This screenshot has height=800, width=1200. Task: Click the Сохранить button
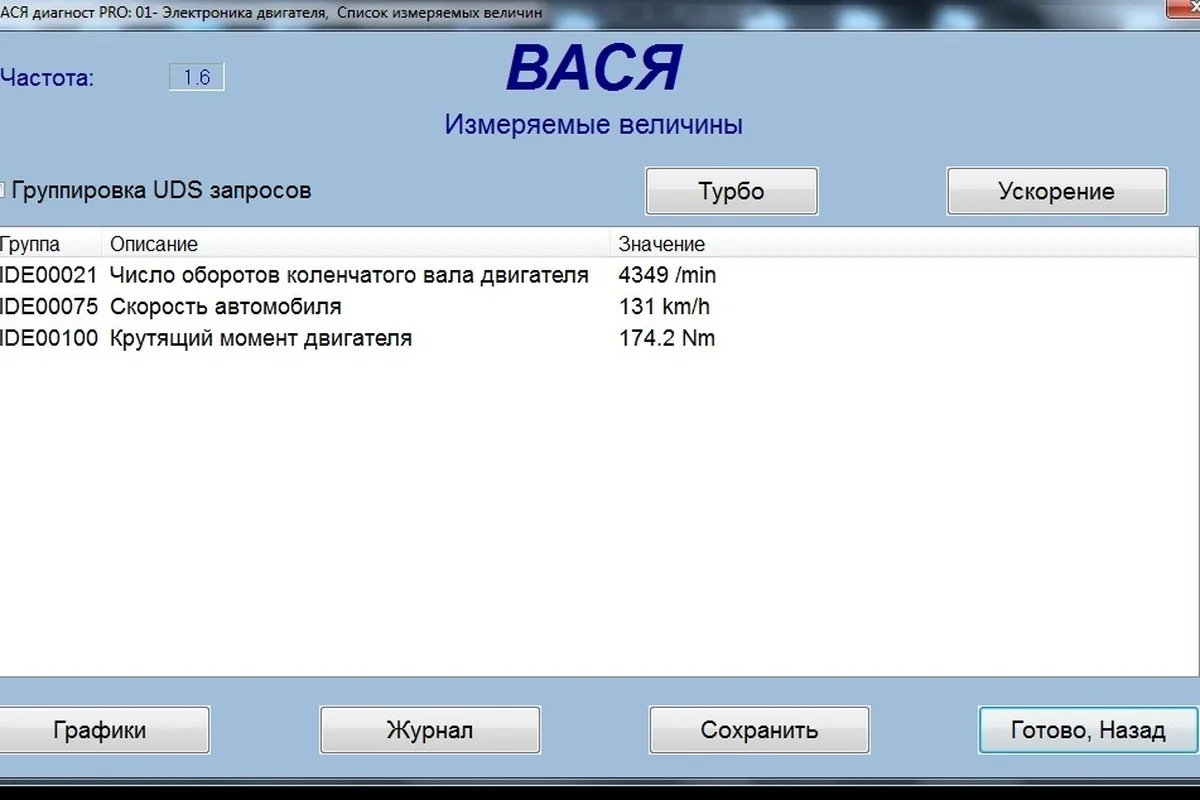point(759,730)
